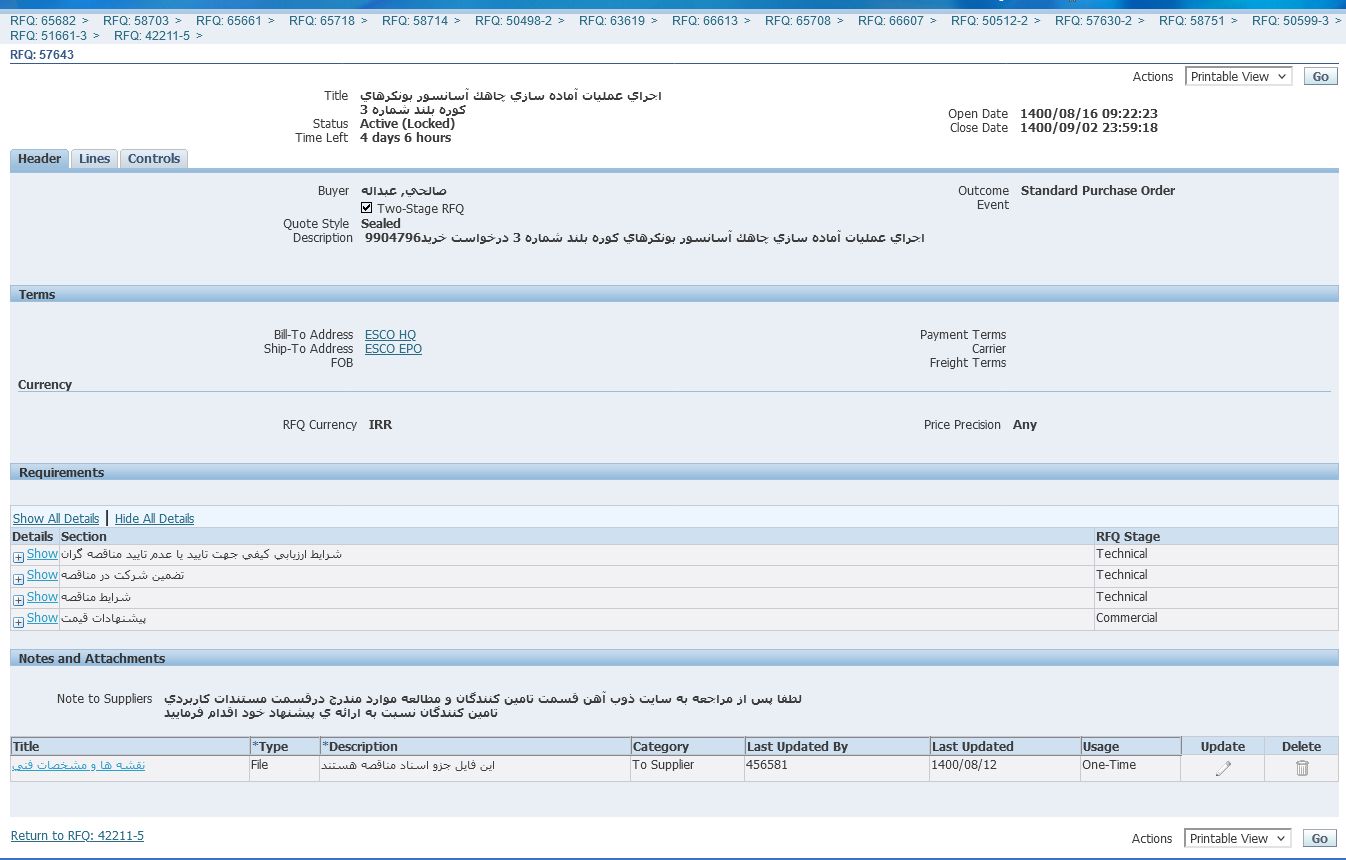This screenshot has height=860, width=1346.
Task: Click the 'RFQ: 57643' page heading
Action: pyautogui.click(x=42, y=55)
